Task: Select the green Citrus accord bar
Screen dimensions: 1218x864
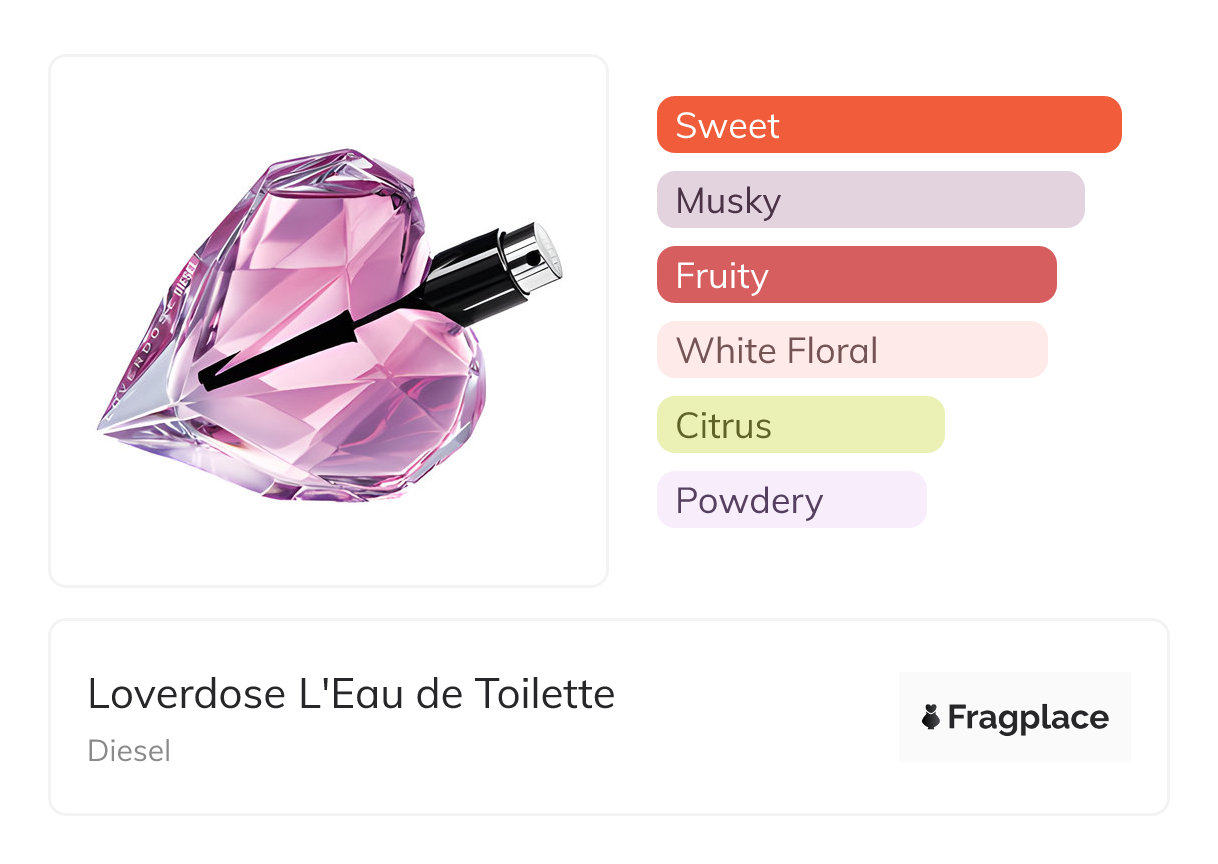Action: pyautogui.click(x=800, y=425)
